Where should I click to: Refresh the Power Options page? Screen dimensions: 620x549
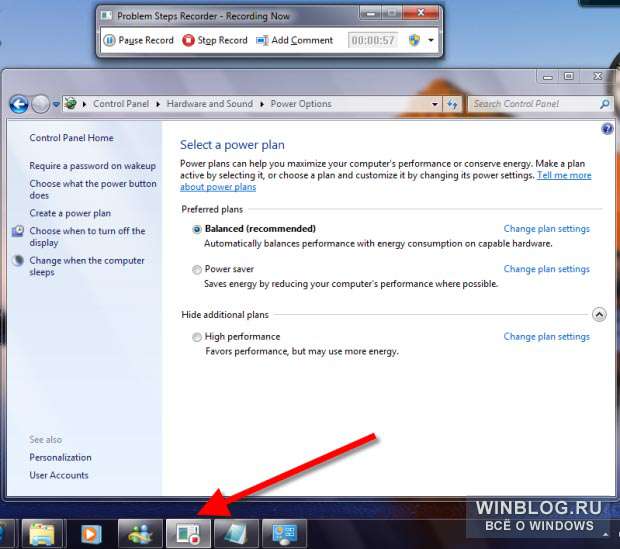(452, 104)
